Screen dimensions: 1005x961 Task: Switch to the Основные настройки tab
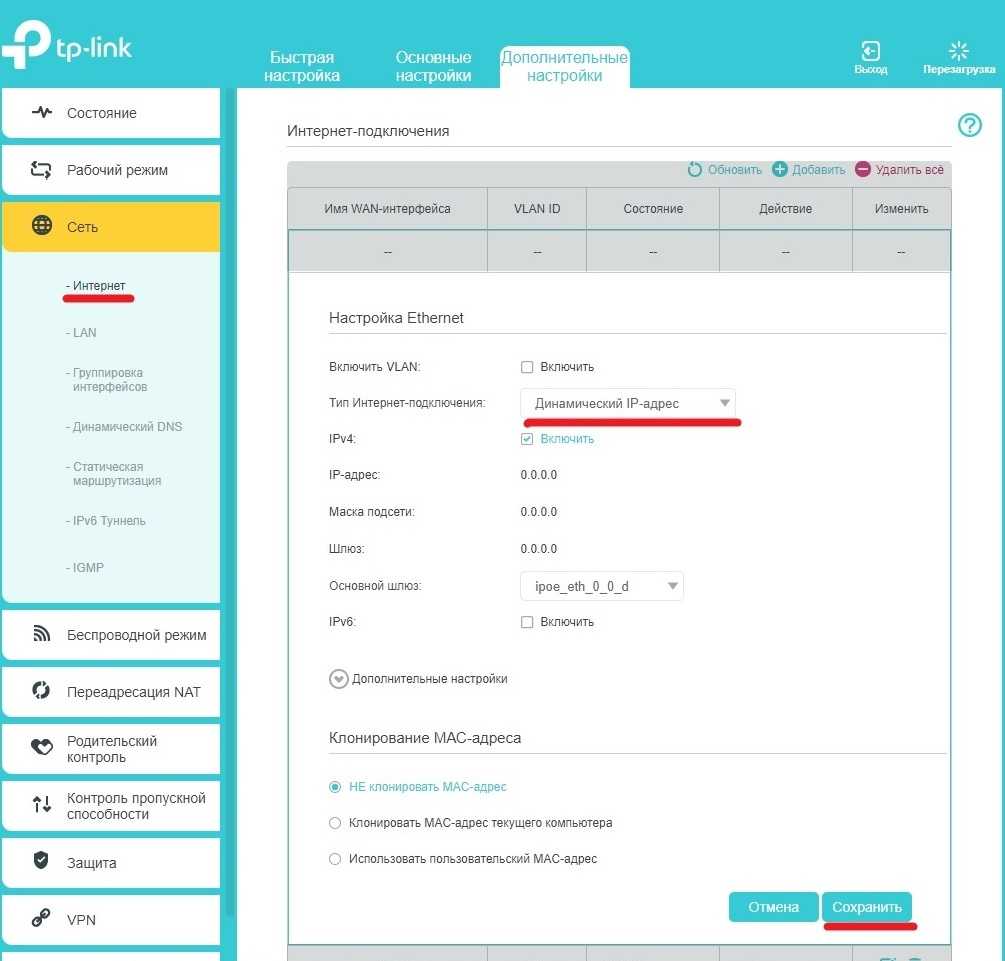click(433, 67)
